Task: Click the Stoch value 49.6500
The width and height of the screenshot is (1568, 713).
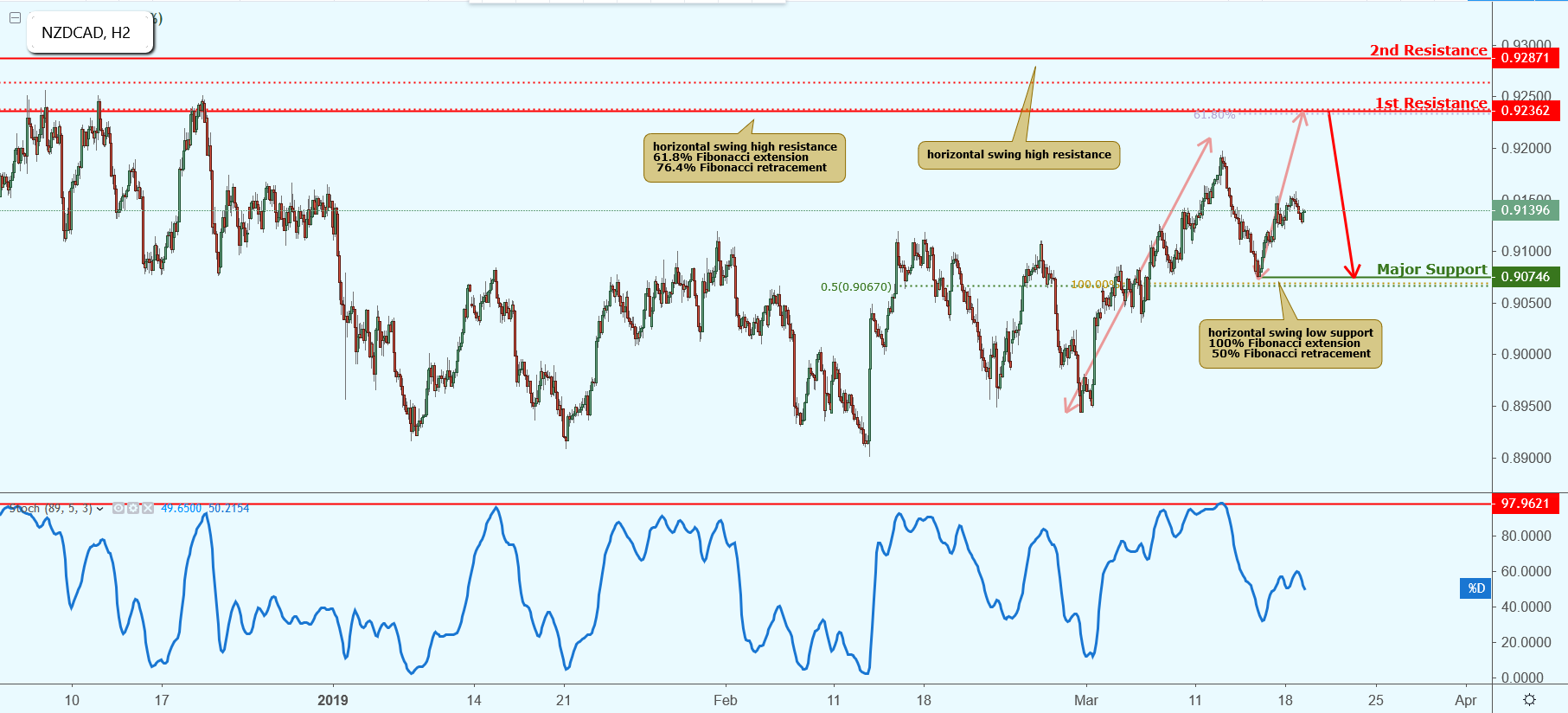Action: click(x=181, y=509)
